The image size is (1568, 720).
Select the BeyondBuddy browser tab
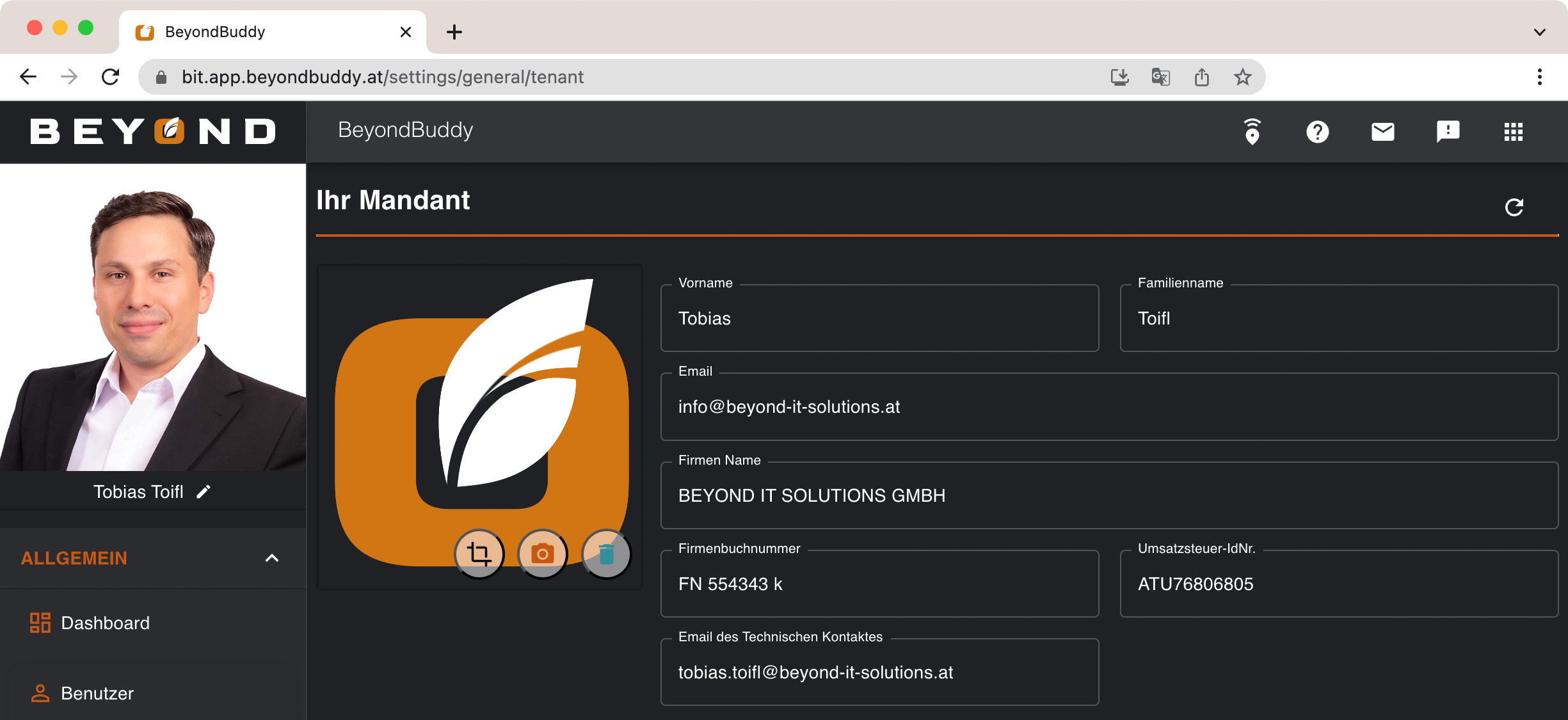coord(272,32)
